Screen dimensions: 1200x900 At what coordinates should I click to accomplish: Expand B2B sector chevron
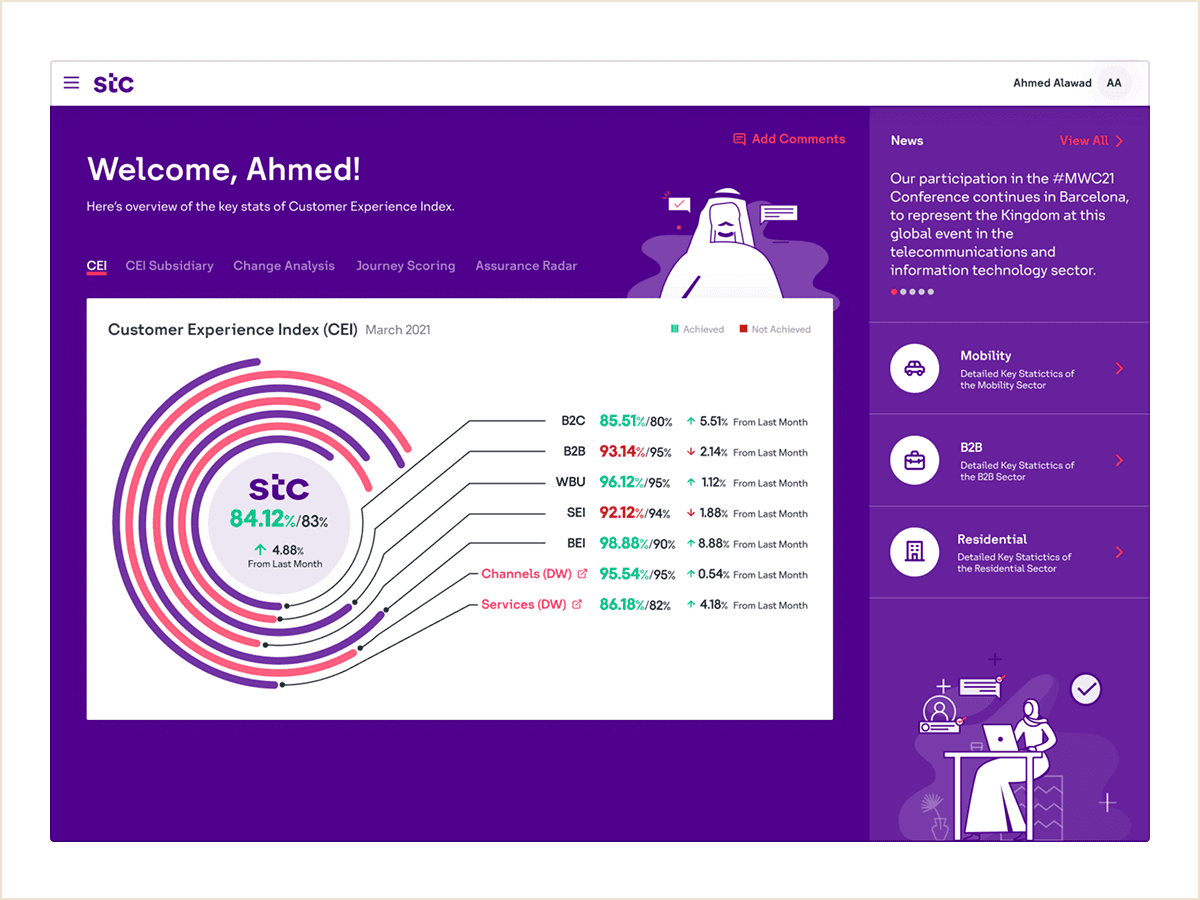(1119, 460)
